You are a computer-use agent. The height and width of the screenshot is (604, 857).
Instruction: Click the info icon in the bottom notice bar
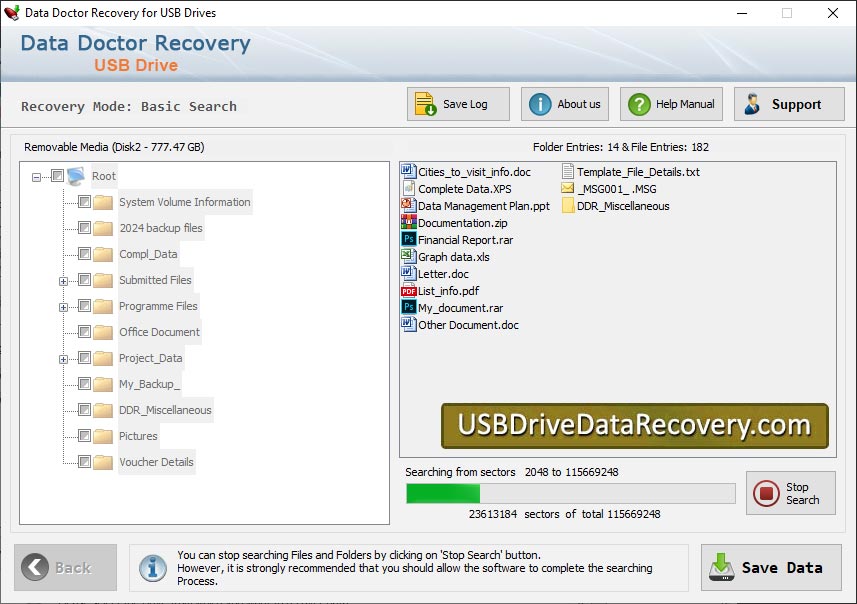click(153, 568)
